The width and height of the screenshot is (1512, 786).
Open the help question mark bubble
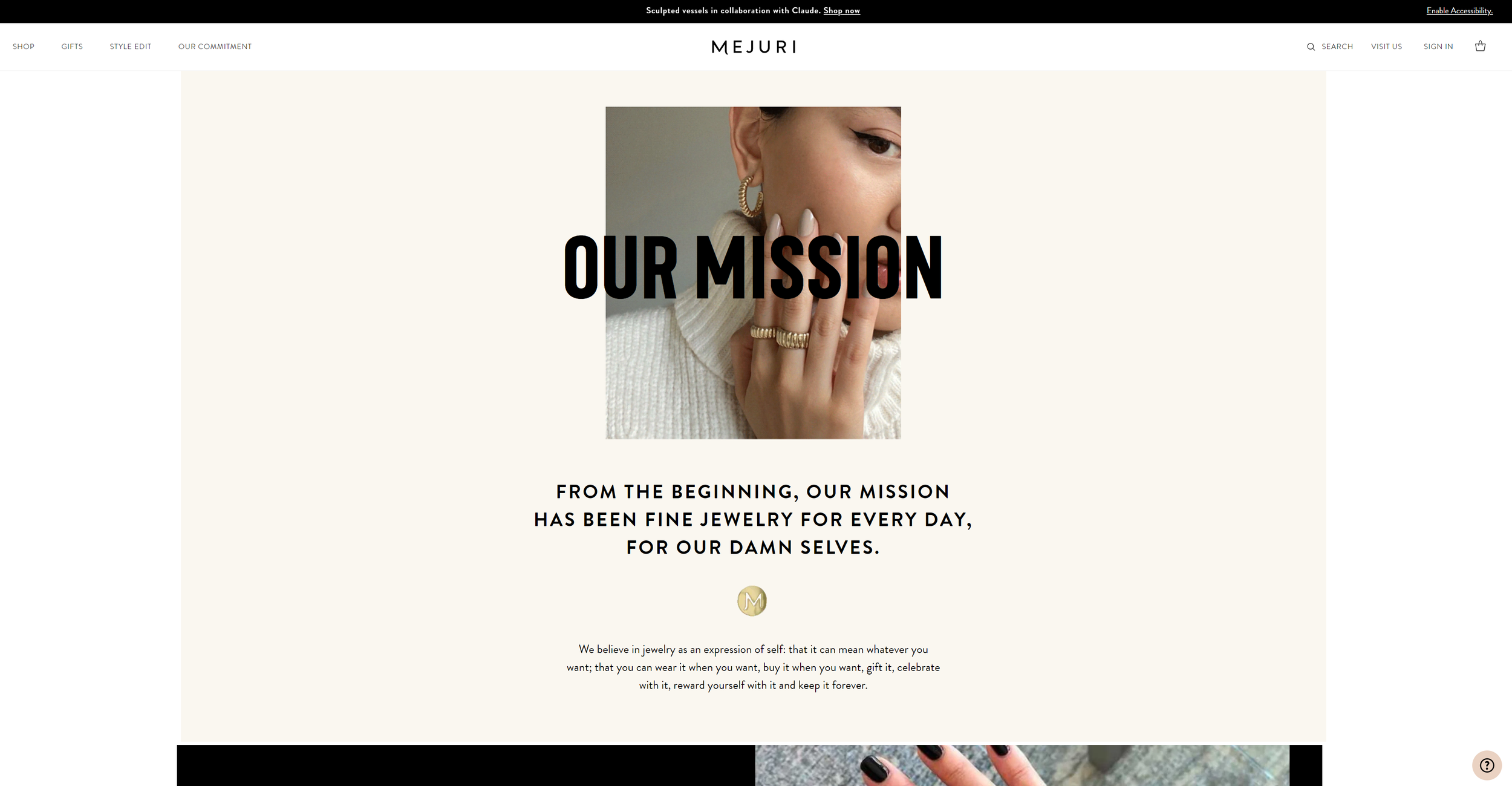coord(1487,765)
